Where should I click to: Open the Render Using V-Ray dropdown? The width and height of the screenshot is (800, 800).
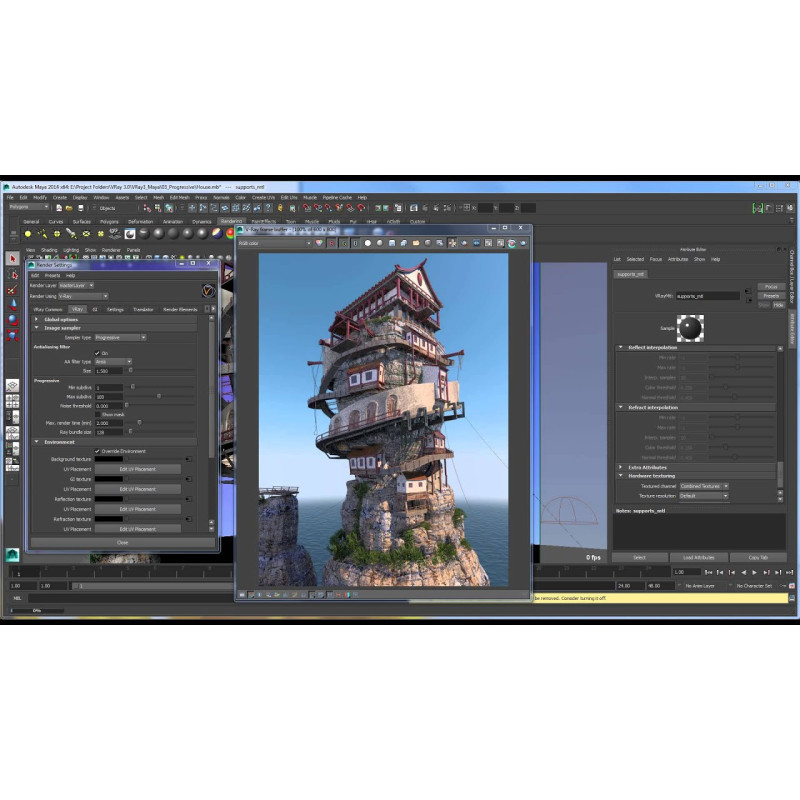click(x=83, y=296)
